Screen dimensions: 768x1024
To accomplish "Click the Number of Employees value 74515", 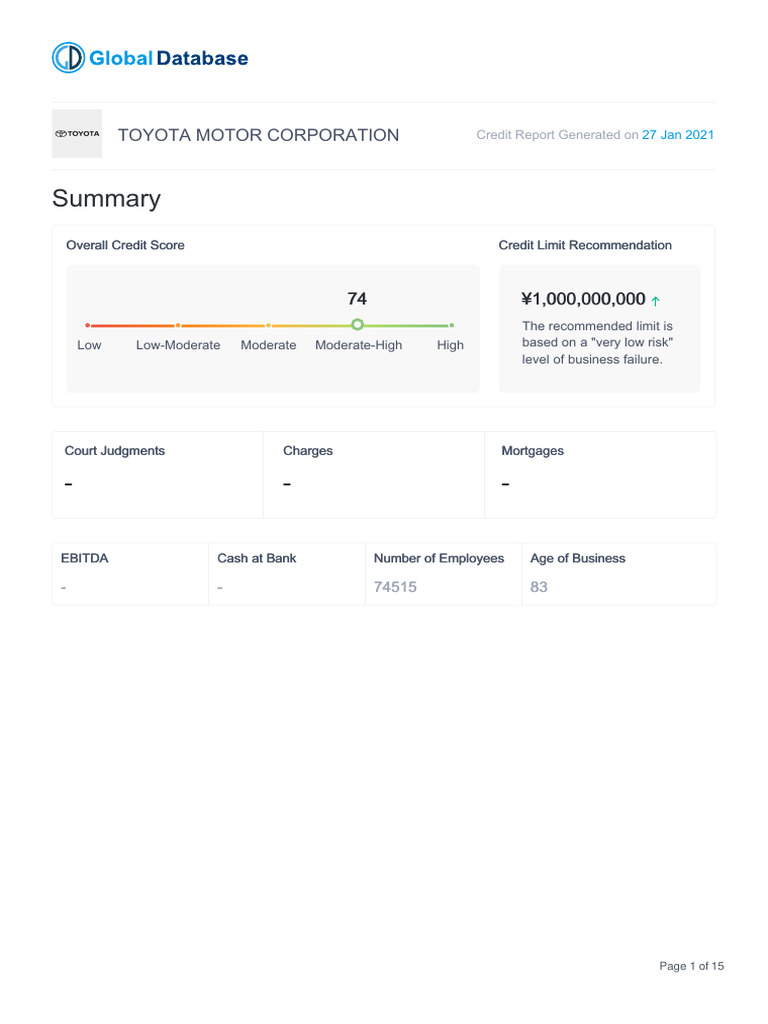I will point(395,587).
